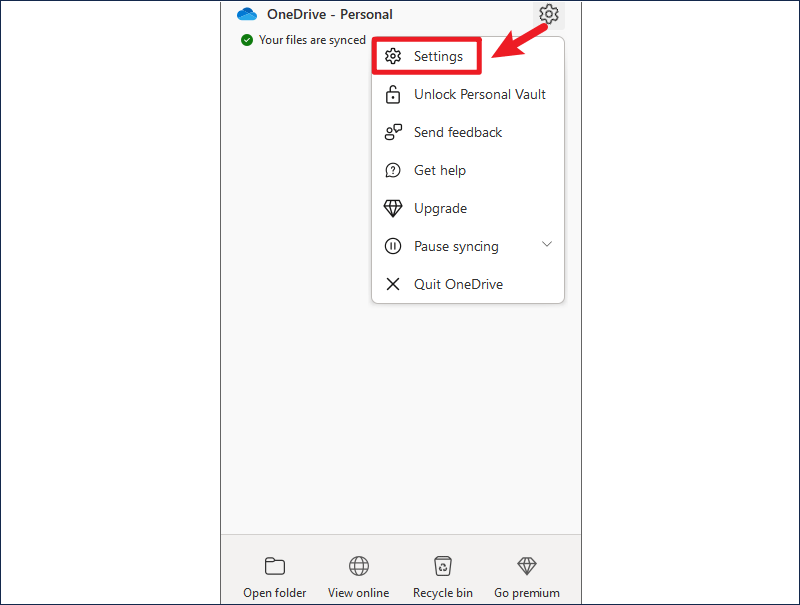Click the View online globe icon

coord(359,566)
